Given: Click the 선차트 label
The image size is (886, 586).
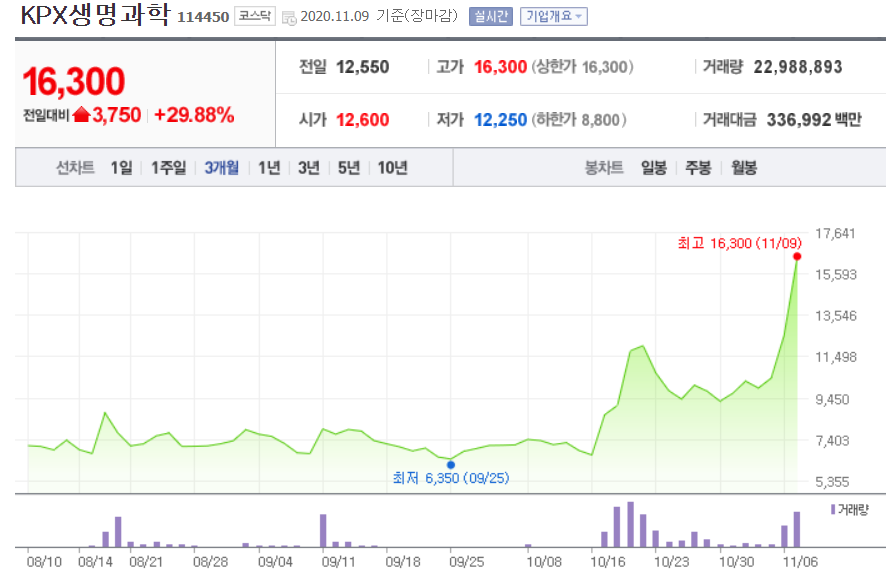Looking at the screenshot, I should click(x=75, y=168).
